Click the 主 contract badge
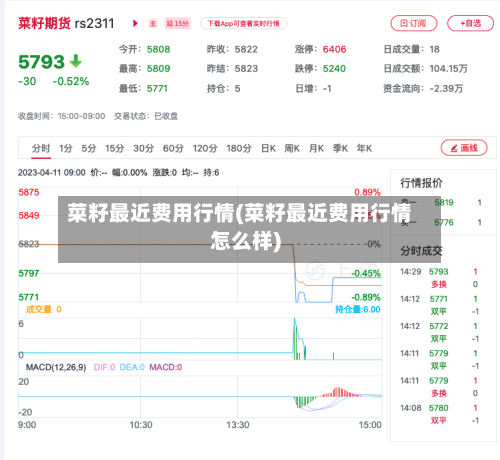The height and width of the screenshot is (460, 500). point(153,23)
